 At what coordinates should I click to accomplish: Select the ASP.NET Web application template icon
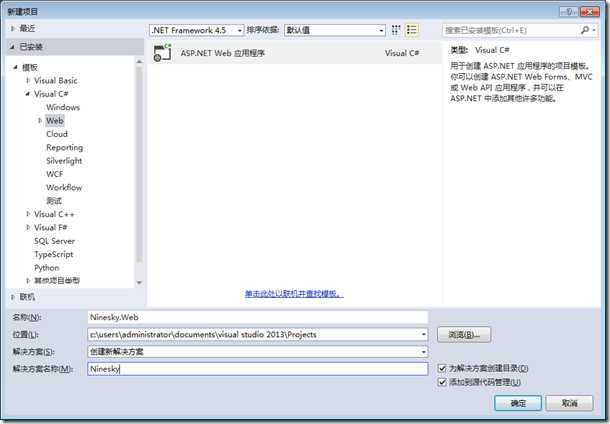[162, 53]
